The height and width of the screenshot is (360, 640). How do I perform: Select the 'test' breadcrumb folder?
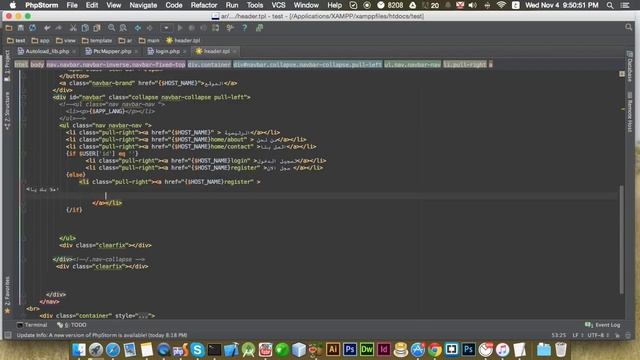(x=16, y=40)
